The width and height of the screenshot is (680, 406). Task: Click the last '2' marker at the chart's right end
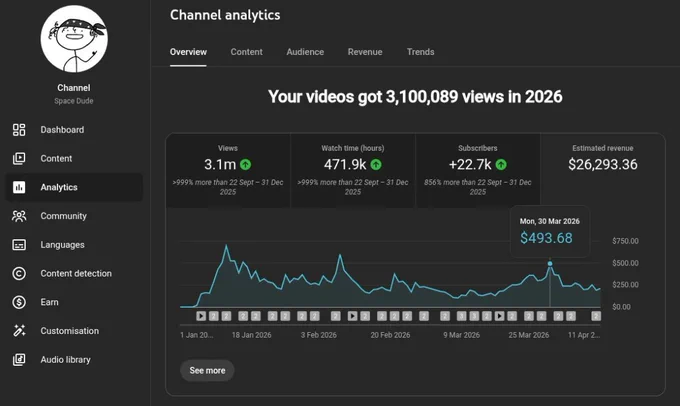coord(596,316)
